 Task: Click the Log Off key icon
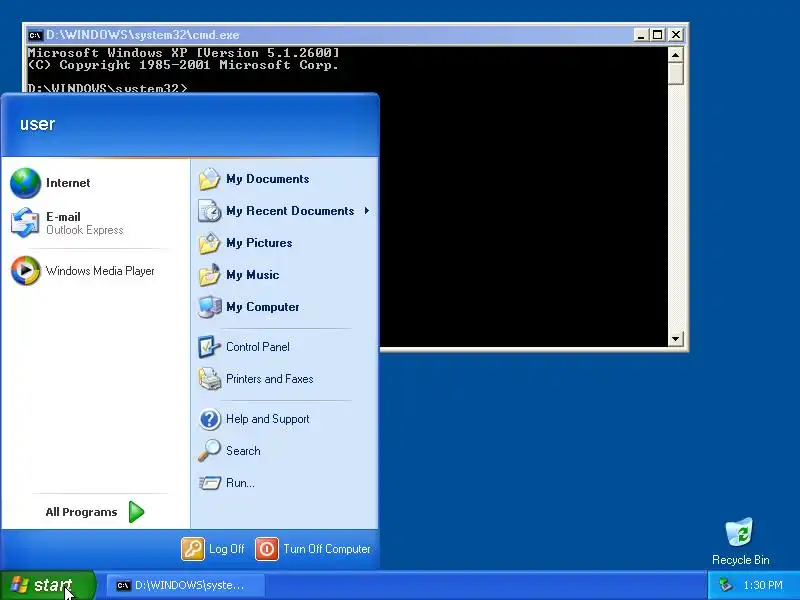(193, 549)
